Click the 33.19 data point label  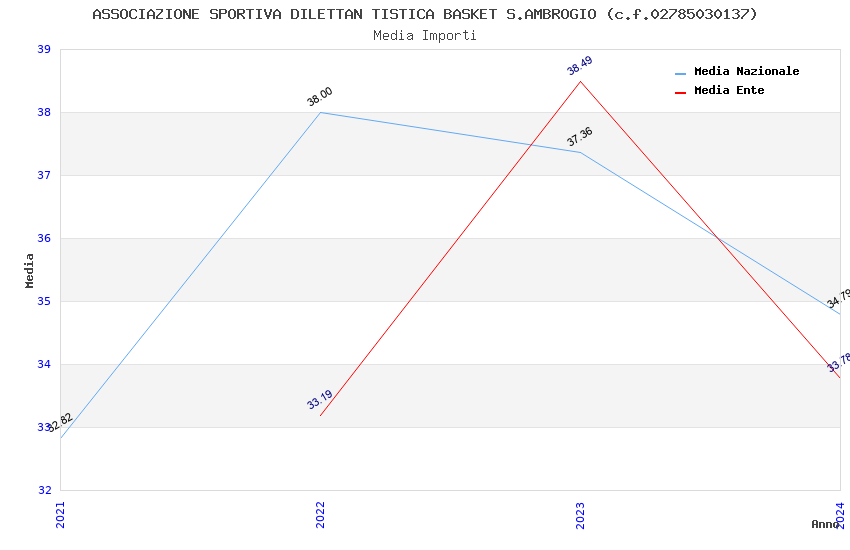pos(320,400)
